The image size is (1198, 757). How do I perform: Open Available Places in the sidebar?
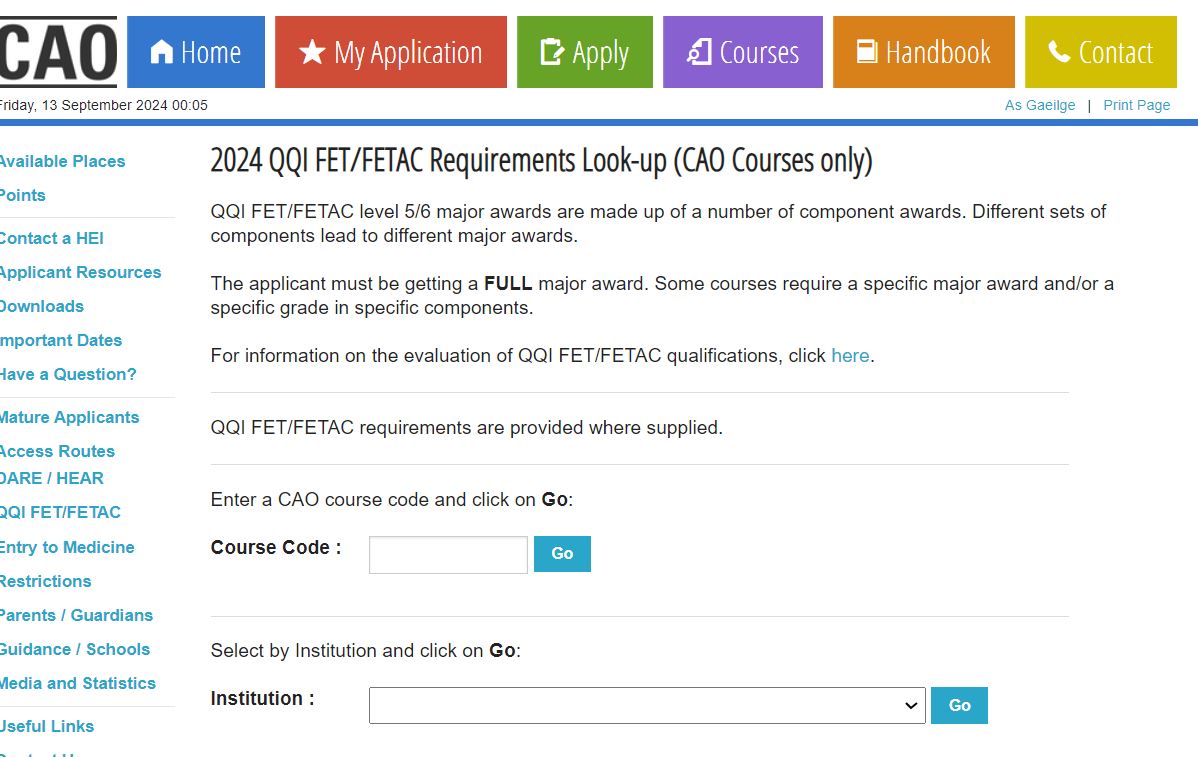pos(62,161)
